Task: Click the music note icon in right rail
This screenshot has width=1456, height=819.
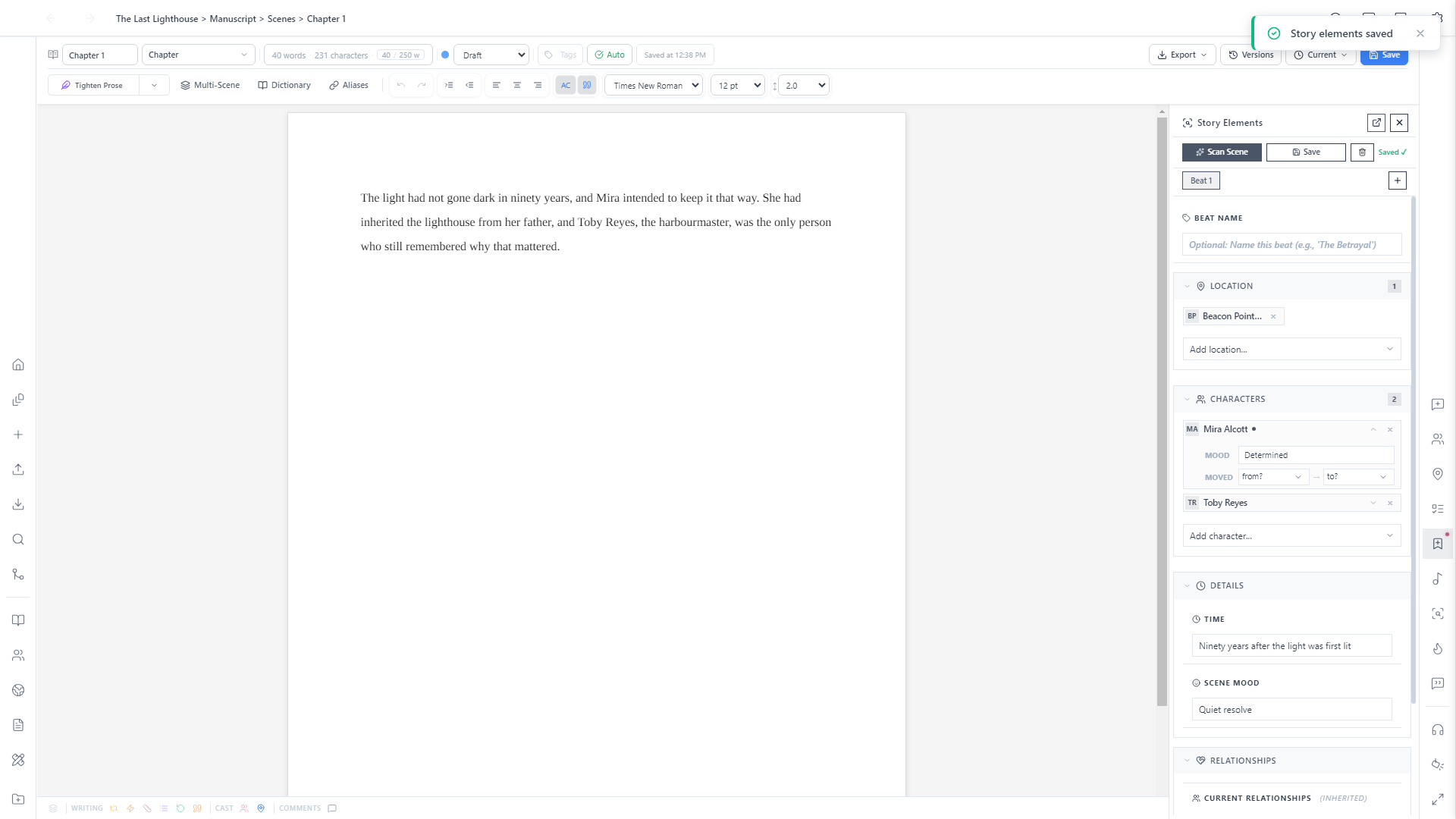Action: (1438, 579)
